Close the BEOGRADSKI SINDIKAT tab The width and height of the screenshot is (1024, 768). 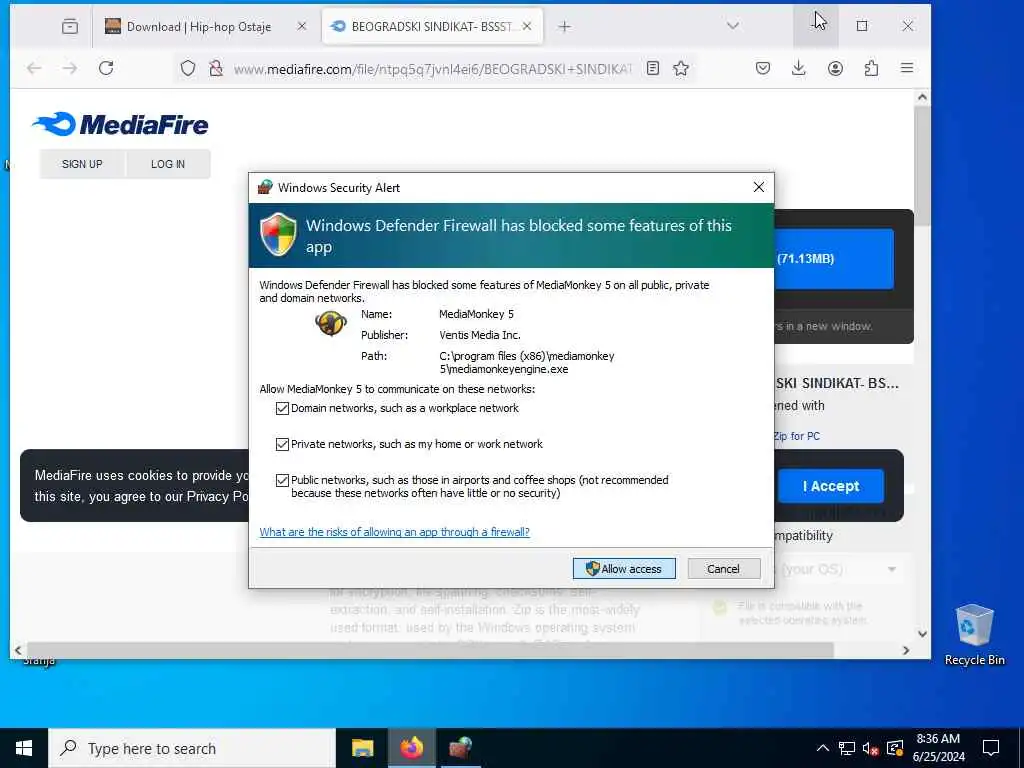527,26
